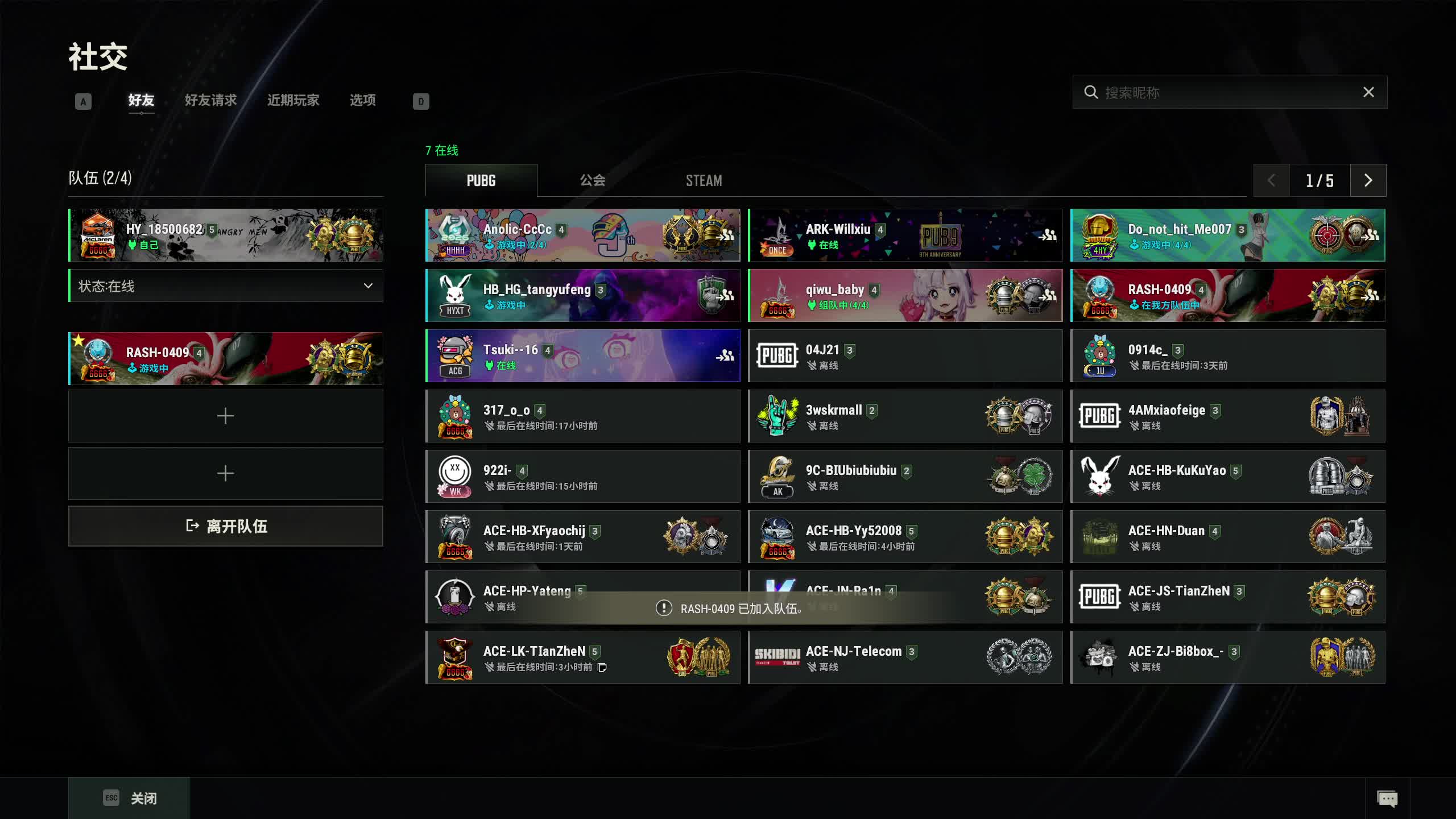Click the 搜索昵称 search field
1456x819 pixels.
point(1230,92)
